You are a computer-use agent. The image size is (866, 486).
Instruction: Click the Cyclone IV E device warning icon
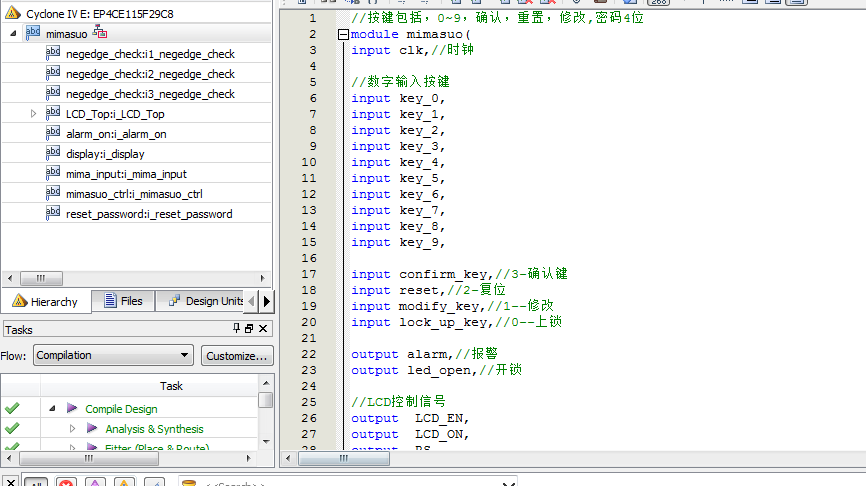click(x=13, y=14)
